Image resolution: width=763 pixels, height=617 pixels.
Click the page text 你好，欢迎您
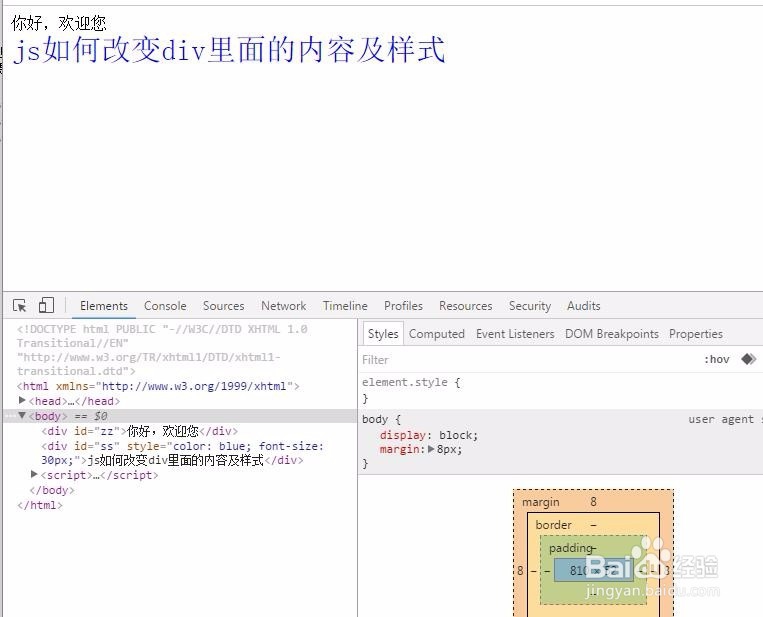(58, 22)
